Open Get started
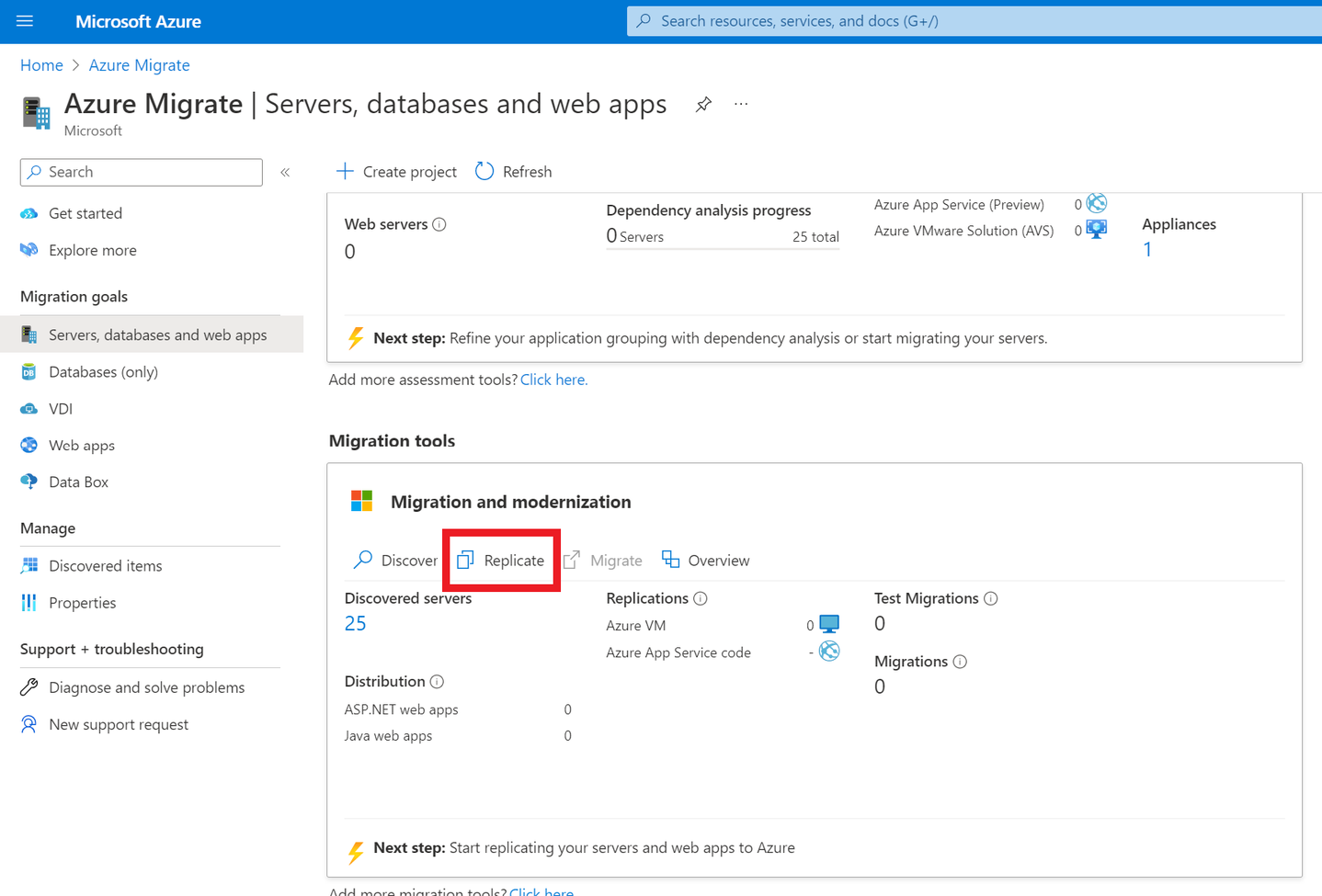This screenshot has width=1322, height=896. (x=85, y=213)
